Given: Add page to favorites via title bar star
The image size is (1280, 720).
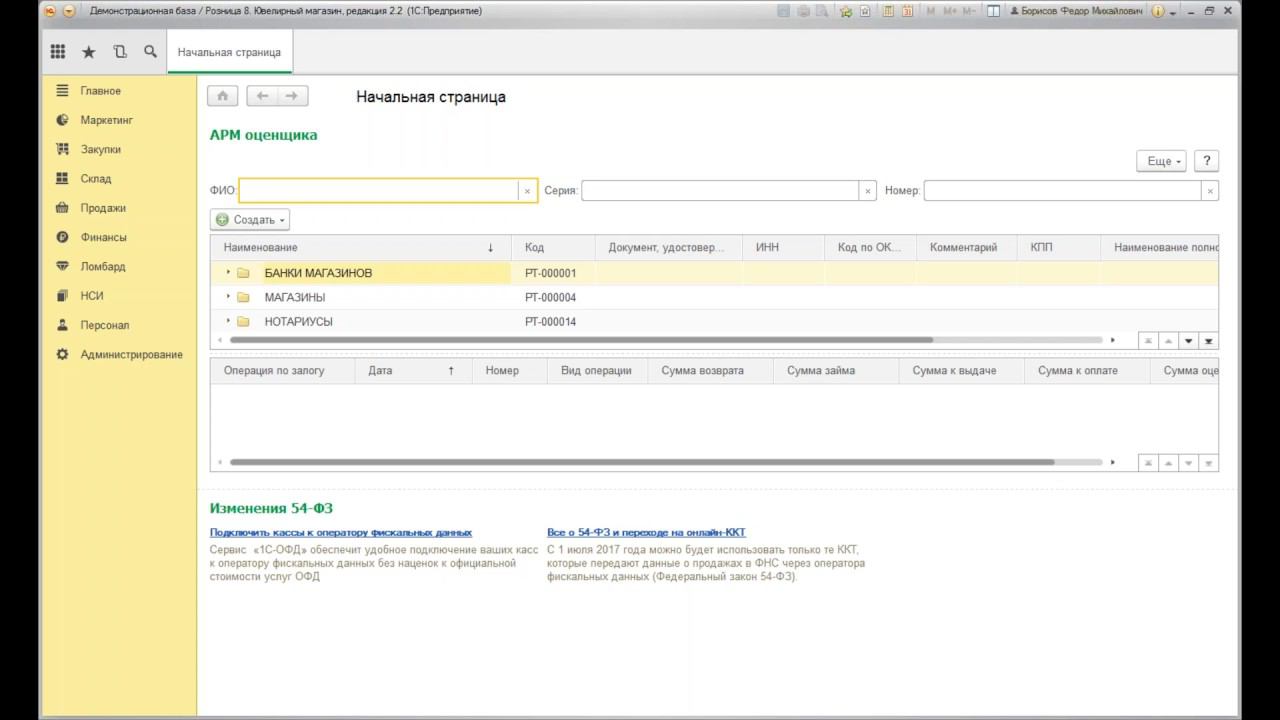Looking at the screenshot, I should (846, 11).
